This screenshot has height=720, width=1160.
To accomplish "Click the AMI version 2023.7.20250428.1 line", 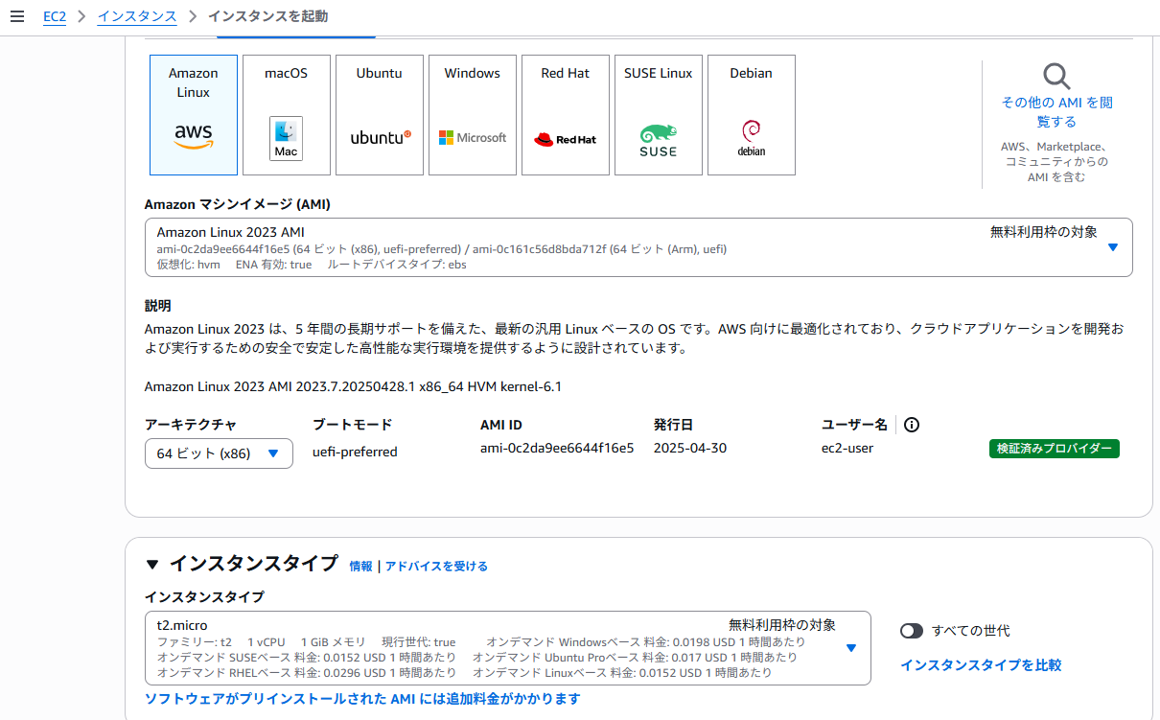I will [x=353, y=386].
